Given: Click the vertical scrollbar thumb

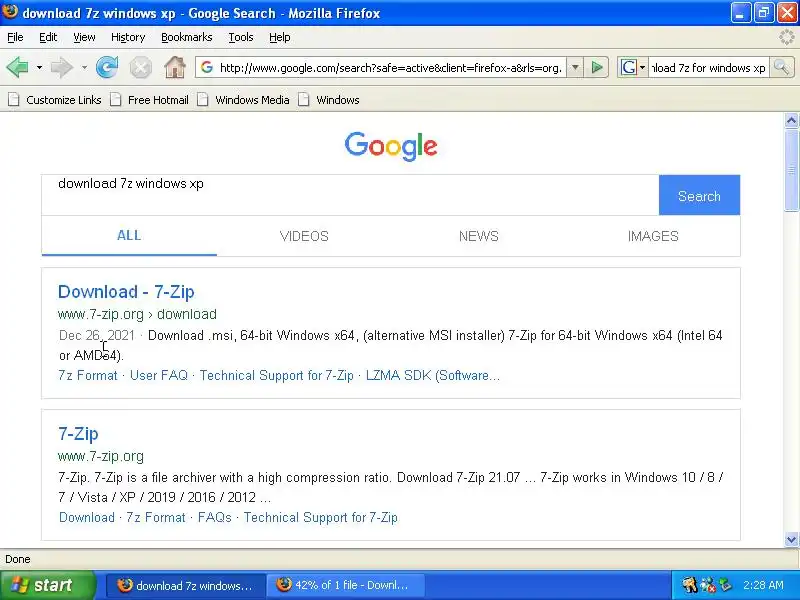Looking at the screenshot, I should coord(791,169).
